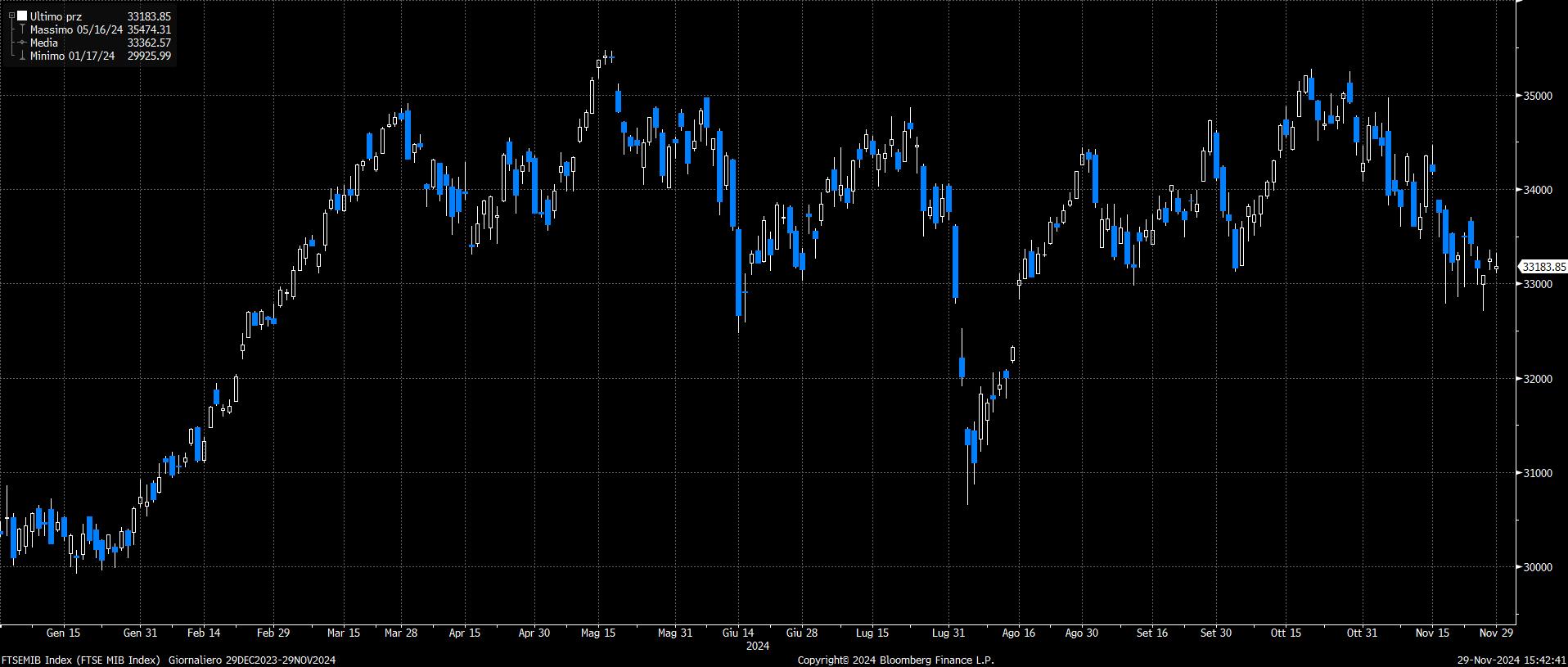The width and height of the screenshot is (1568, 667).
Task: Click the Bloomberg Finance L.P. copyright text
Action: point(895,660)
